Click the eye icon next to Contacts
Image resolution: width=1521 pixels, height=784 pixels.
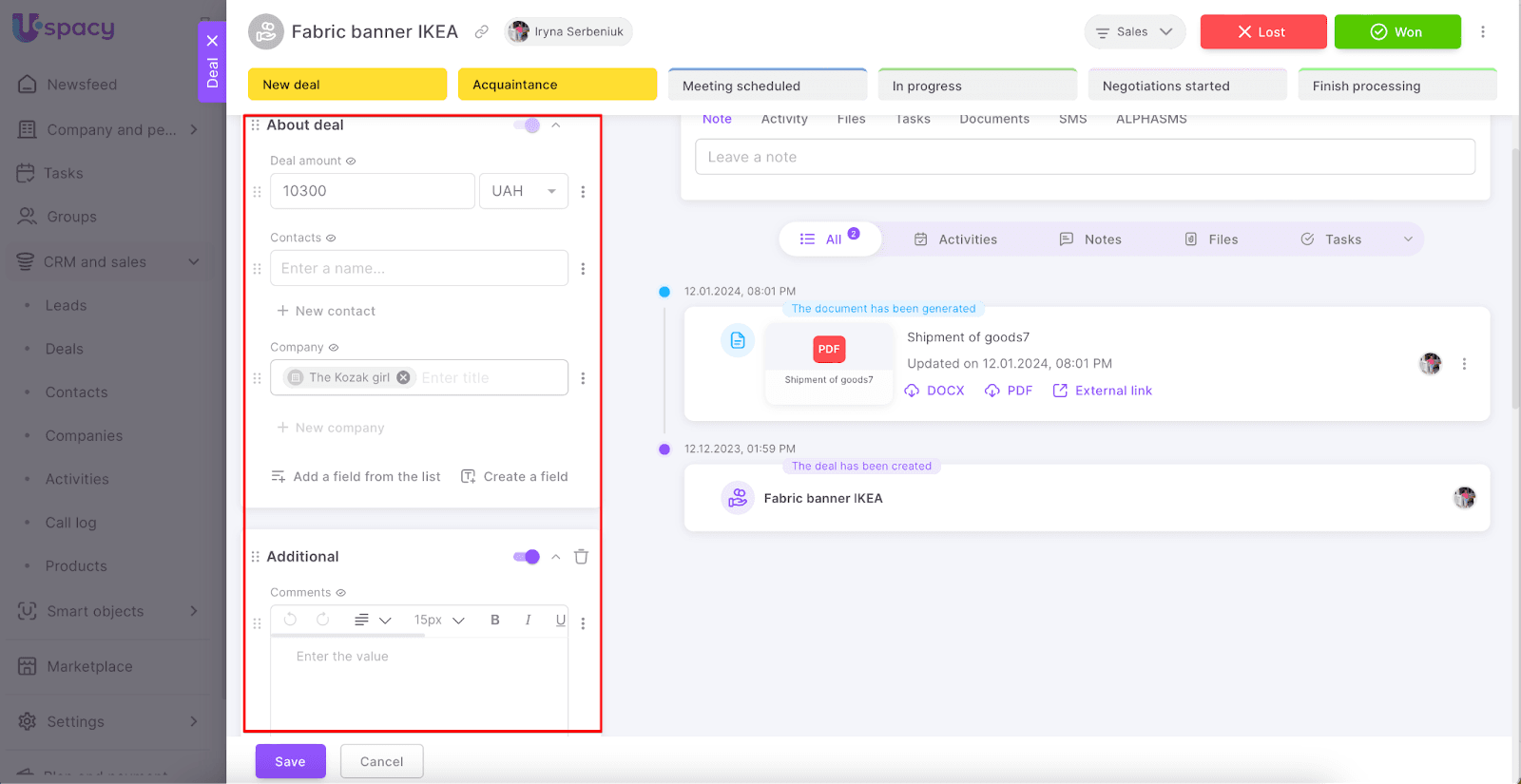pos(331,239)
